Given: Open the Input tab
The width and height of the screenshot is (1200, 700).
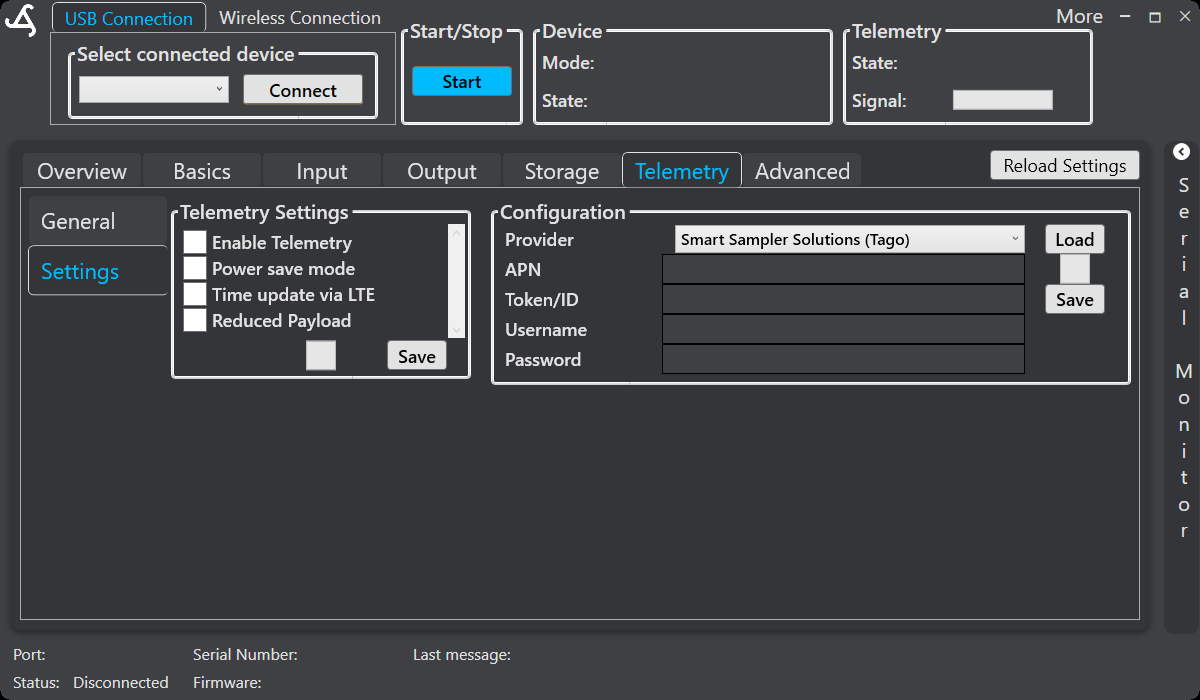Looking at the screenshot, I should 322,171.
